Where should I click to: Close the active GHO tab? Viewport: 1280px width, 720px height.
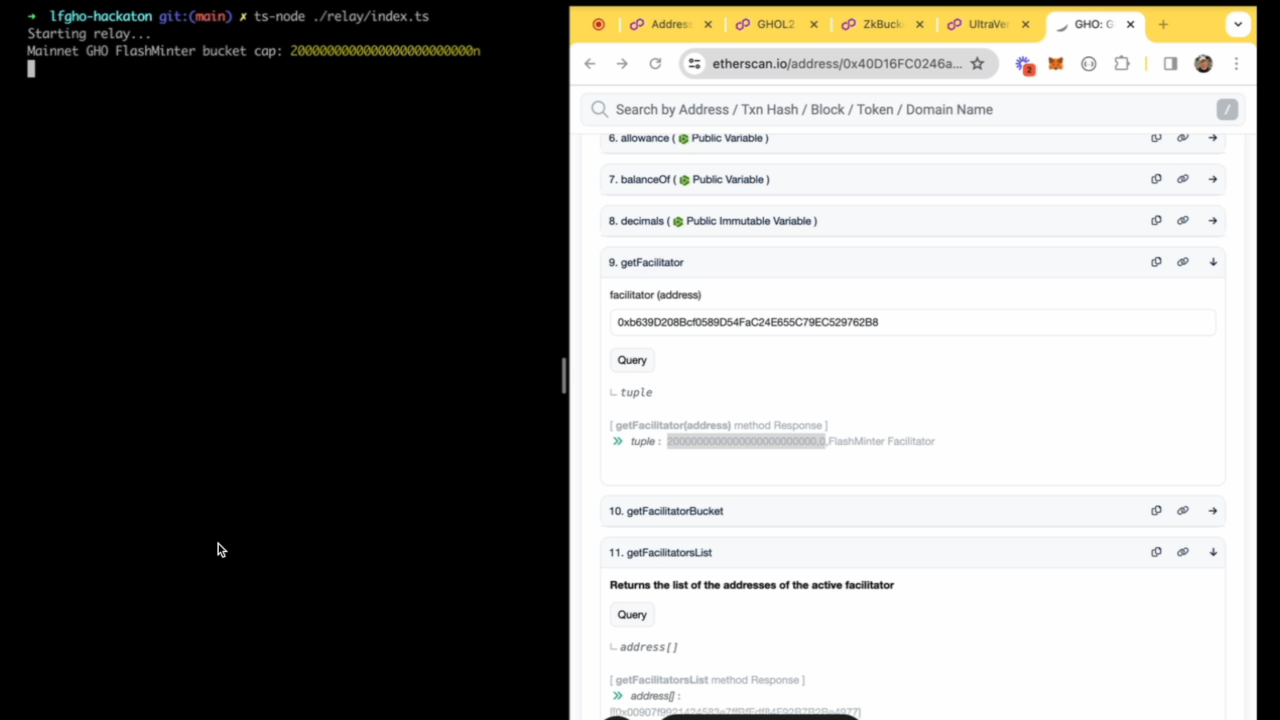point(1131,25)
